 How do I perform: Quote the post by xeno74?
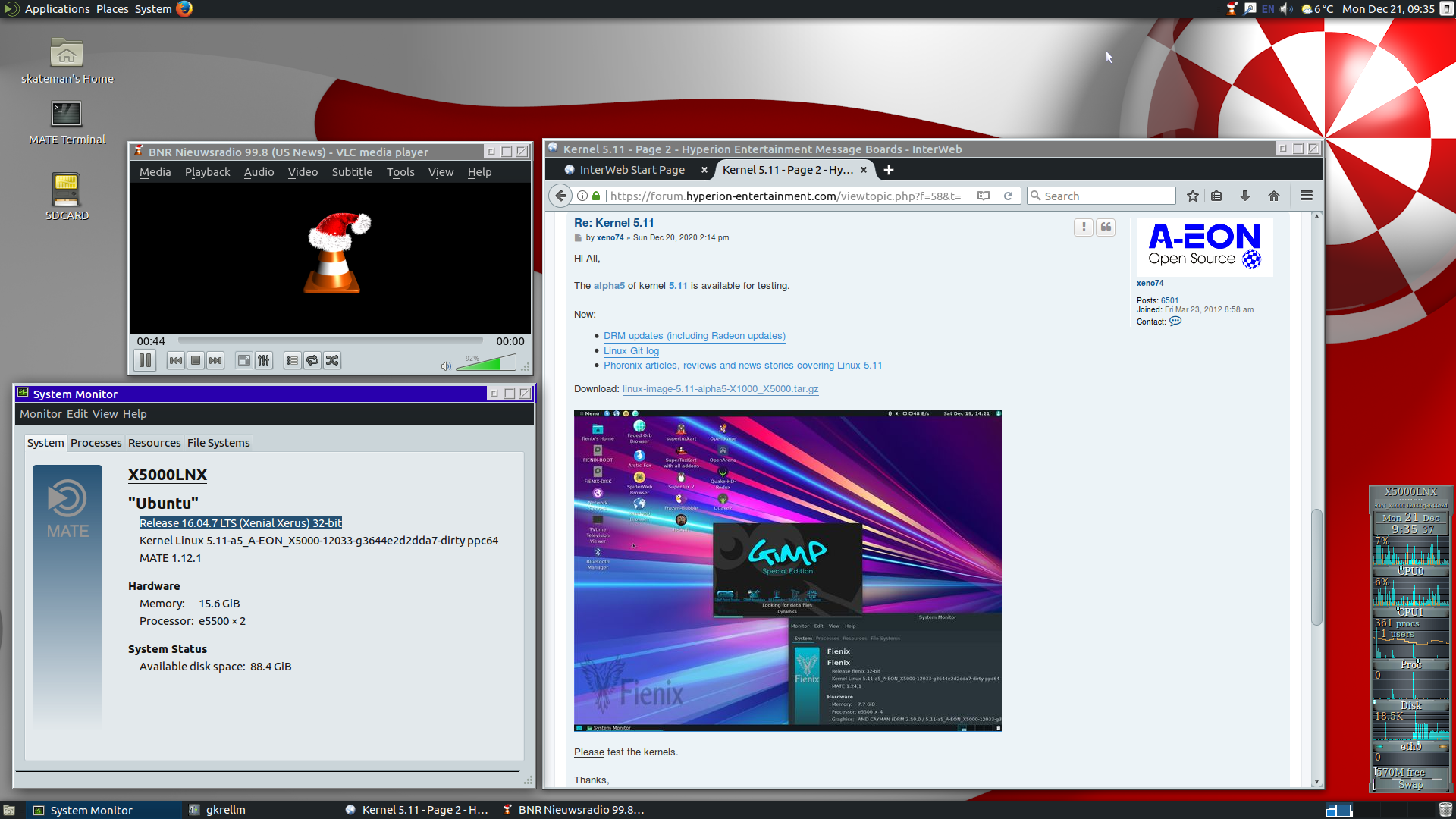click(1106, 227)
